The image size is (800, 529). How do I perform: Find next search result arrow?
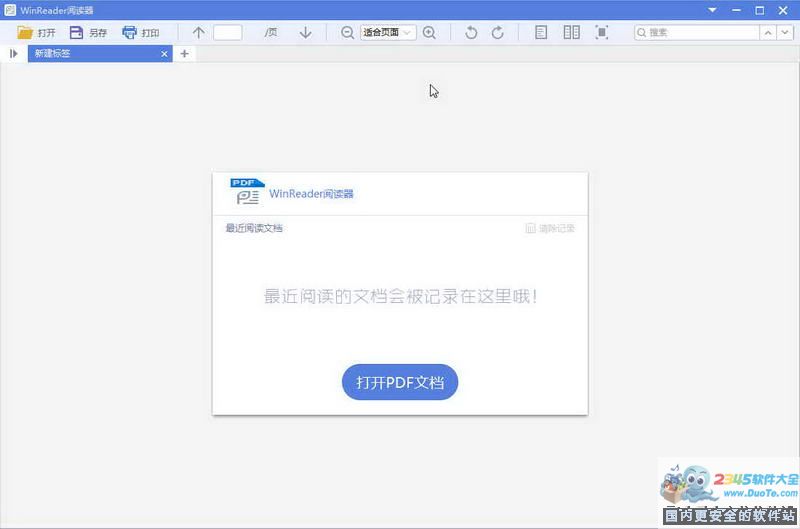tap(785, 33)
